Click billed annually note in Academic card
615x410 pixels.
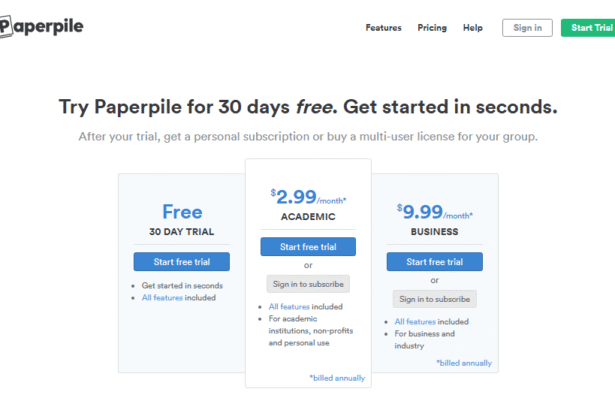tap(337, 378)
